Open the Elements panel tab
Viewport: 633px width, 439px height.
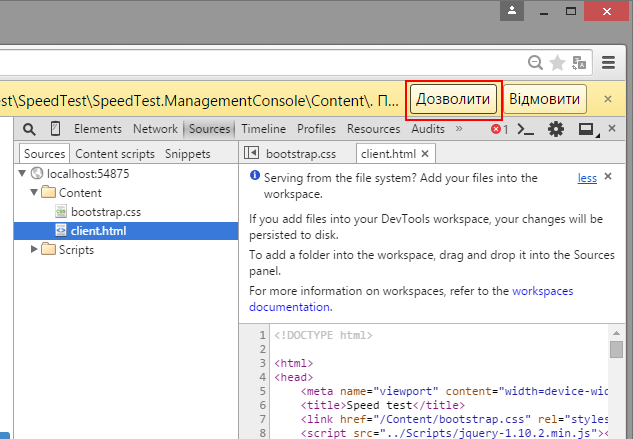pyautogui.click(x=98, y=129)
